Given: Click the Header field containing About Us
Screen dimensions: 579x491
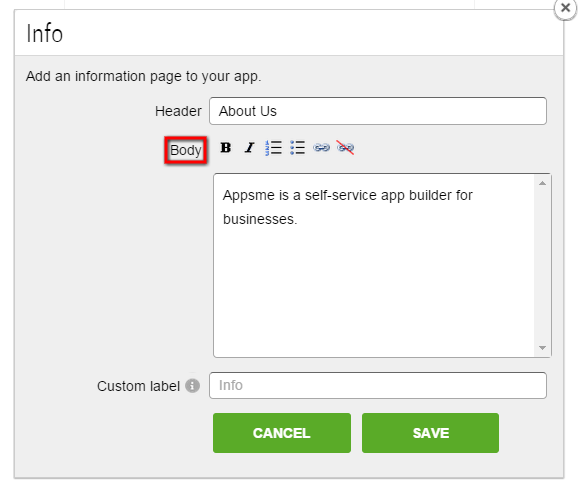Looking at the screenshot, I should (378, 111).
